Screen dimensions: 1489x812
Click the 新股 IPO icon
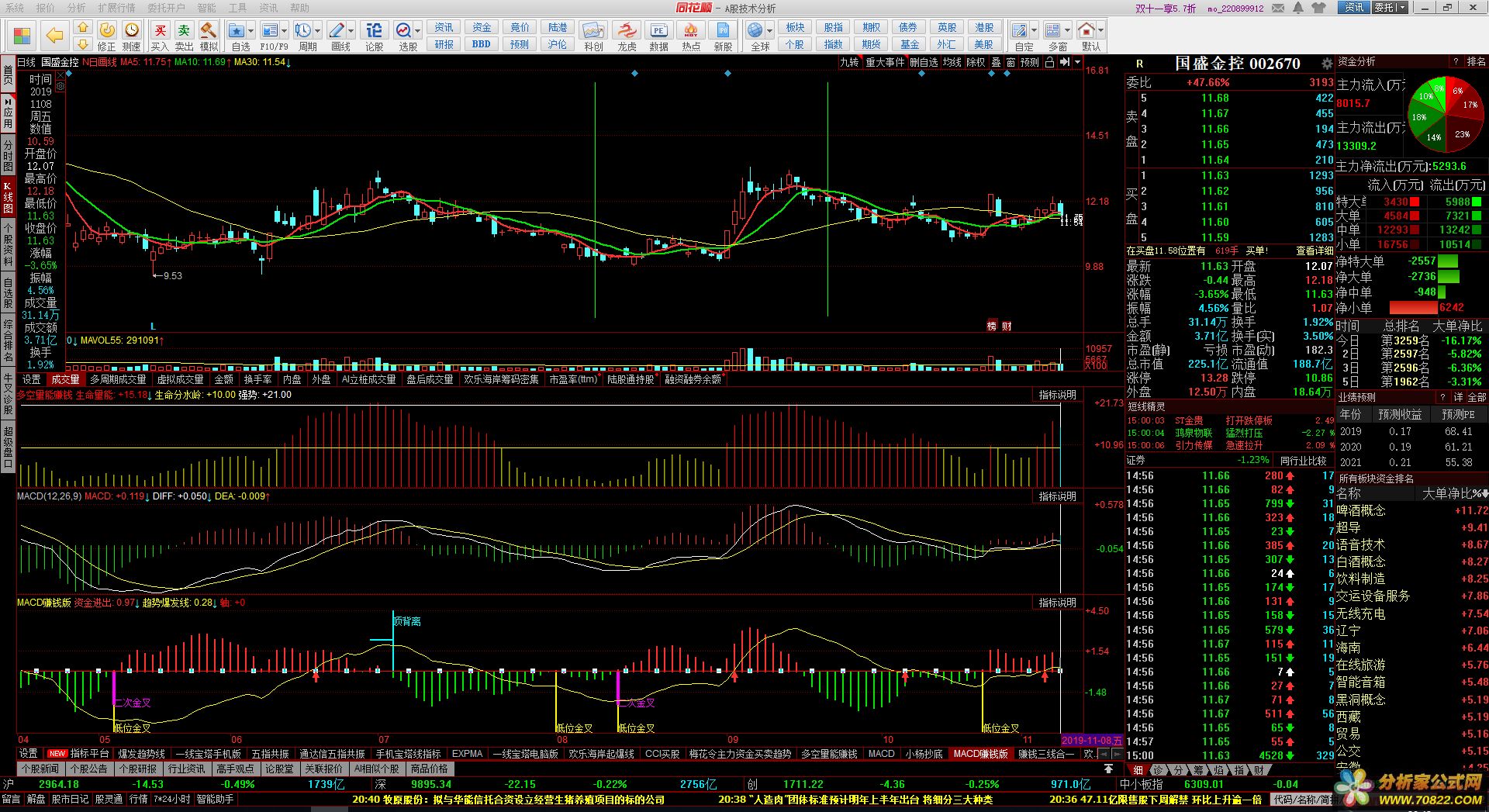pos(723,35)
